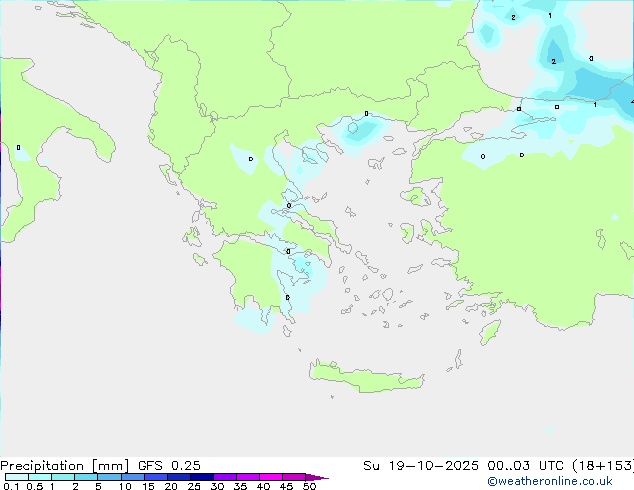Image resolution: width=634 pixels, height=490 pixels.
Task: Click the '0.1' scale label
Action: 11,486
